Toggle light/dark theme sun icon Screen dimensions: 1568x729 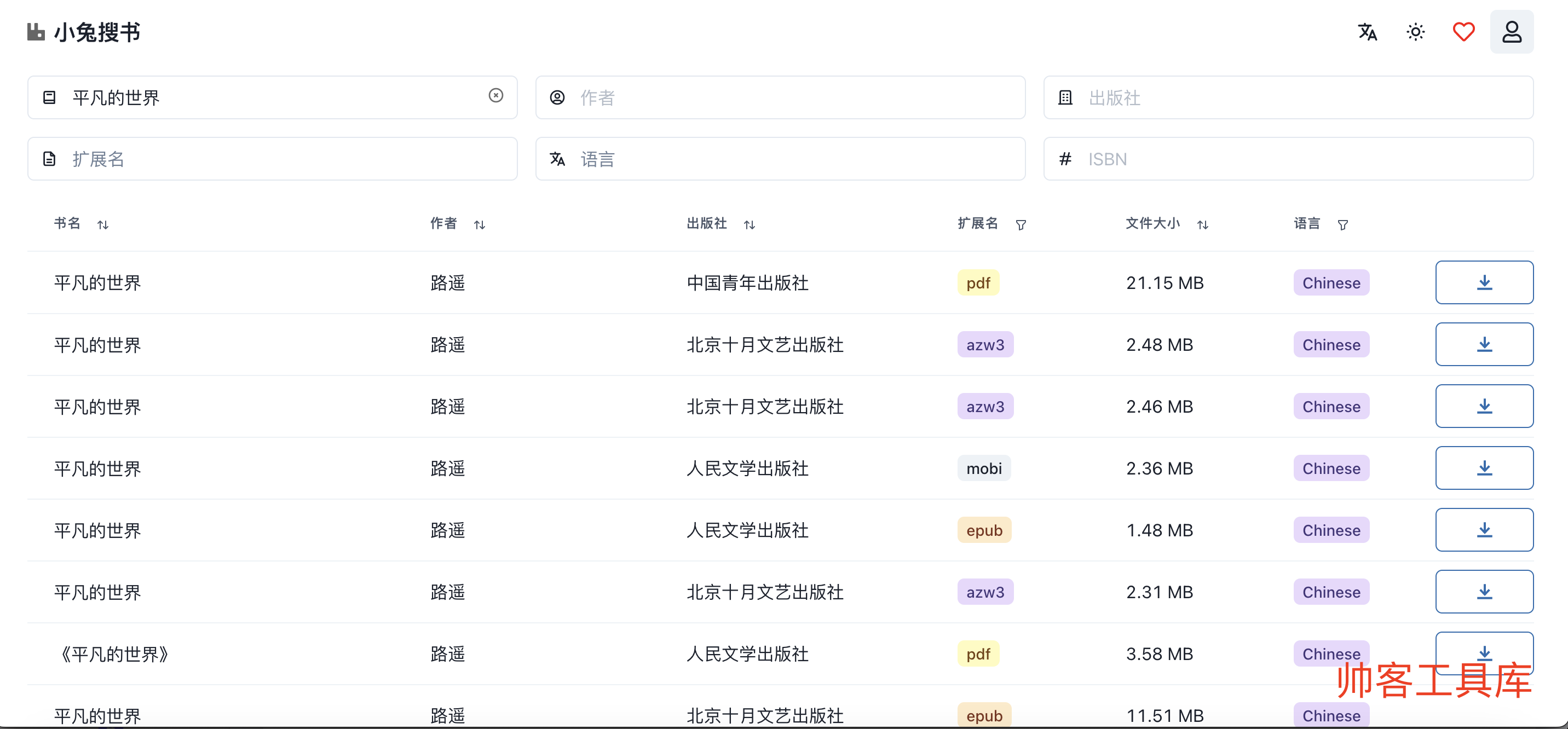point(1415,32)
